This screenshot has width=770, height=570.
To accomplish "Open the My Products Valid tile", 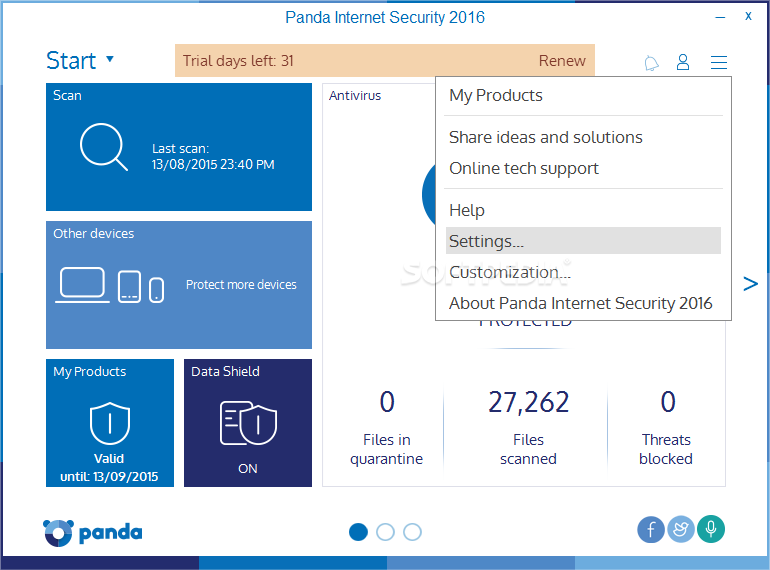I will coord(110,423).
